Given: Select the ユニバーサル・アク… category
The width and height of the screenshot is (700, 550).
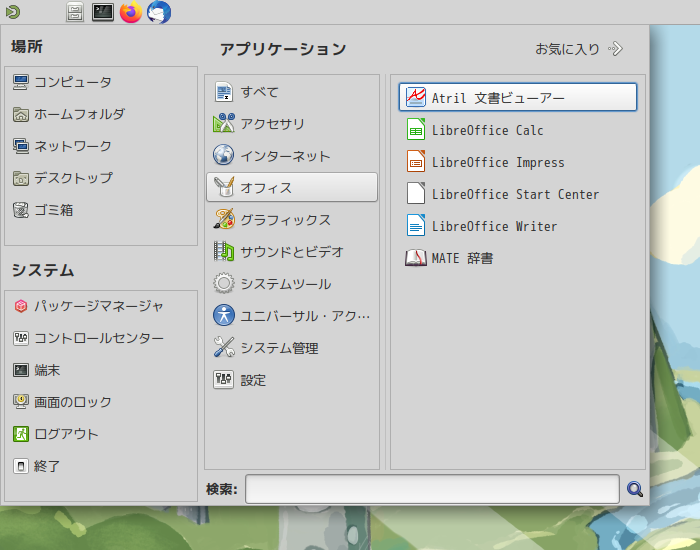Looking at the screenshot, I should coord(292,316).
